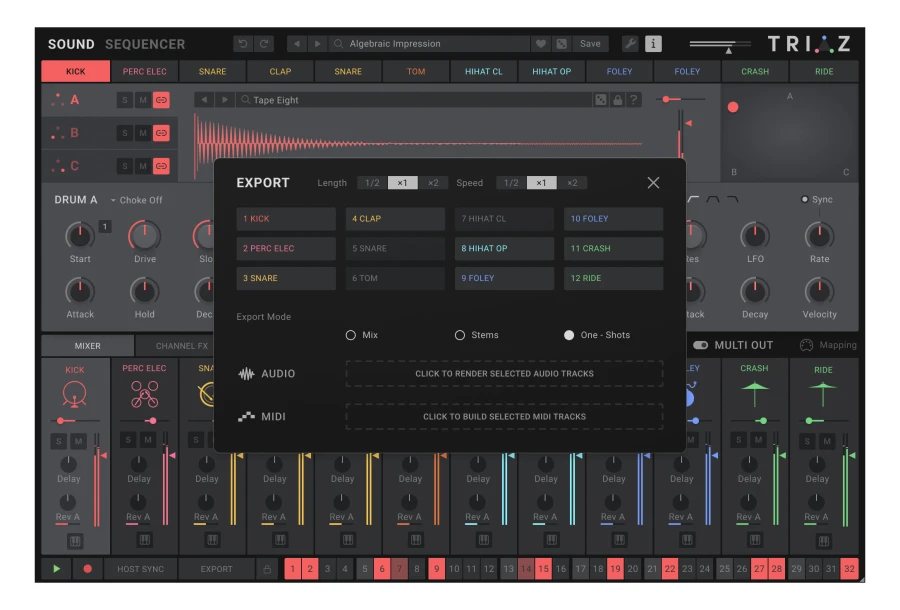Viewport: 900px width, 610px height.
Task: Randomize the Tape Eight sample with dice icon
Action: click(x=601, y=100)
